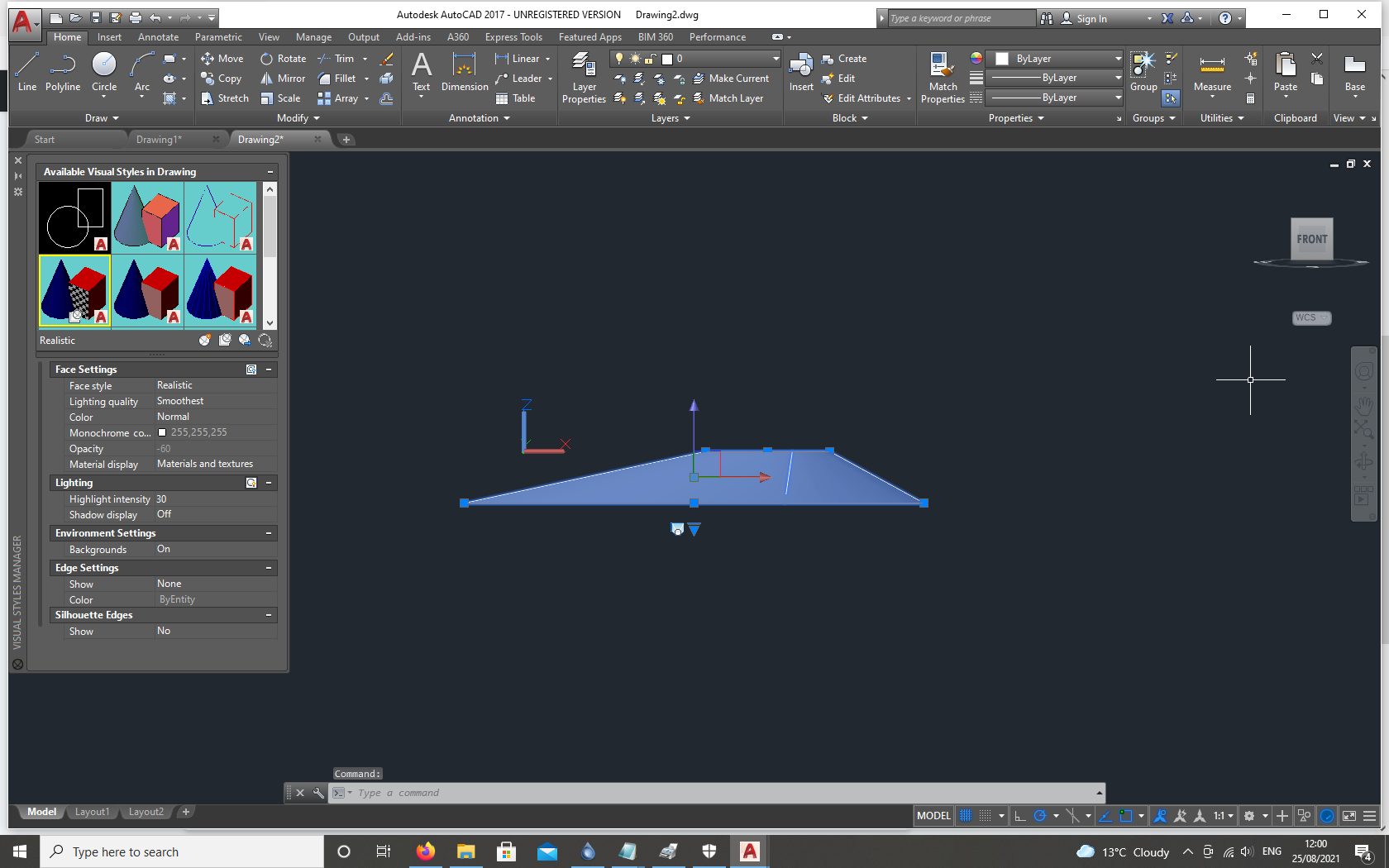The width and height of the screenshot is (1389, 868).
Task: Turn off layer light bulb toggle
Action: [x=618, y=58]
